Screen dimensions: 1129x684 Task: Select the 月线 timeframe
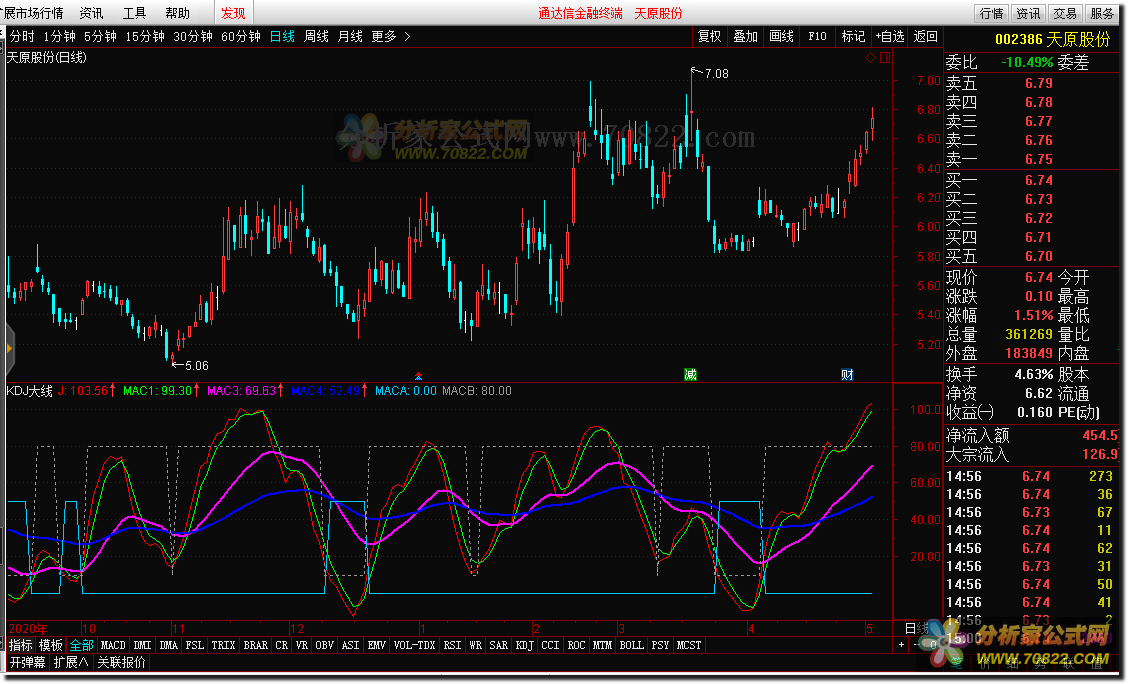click(x=350, y=36)
